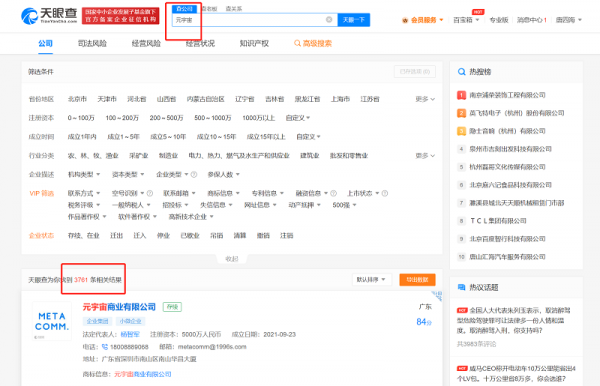Select the 查关系 search tab
Viewport: 600px width, 386px height.
point(234,9)
